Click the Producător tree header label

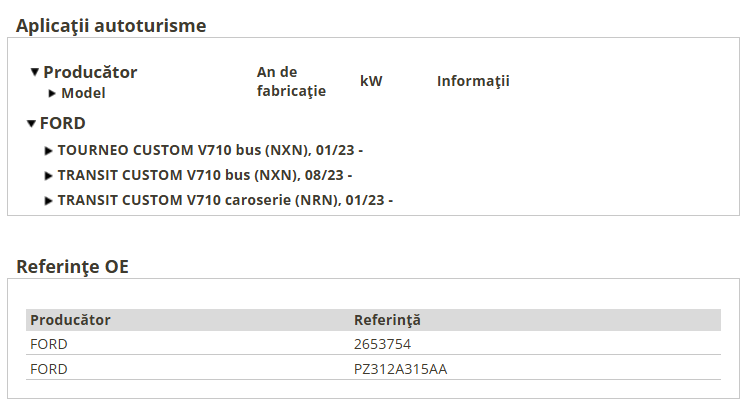90,72
